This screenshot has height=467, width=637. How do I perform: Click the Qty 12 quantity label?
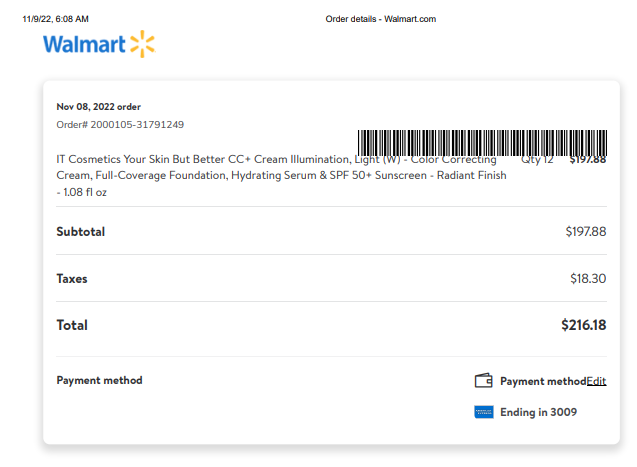coord(537,159)
